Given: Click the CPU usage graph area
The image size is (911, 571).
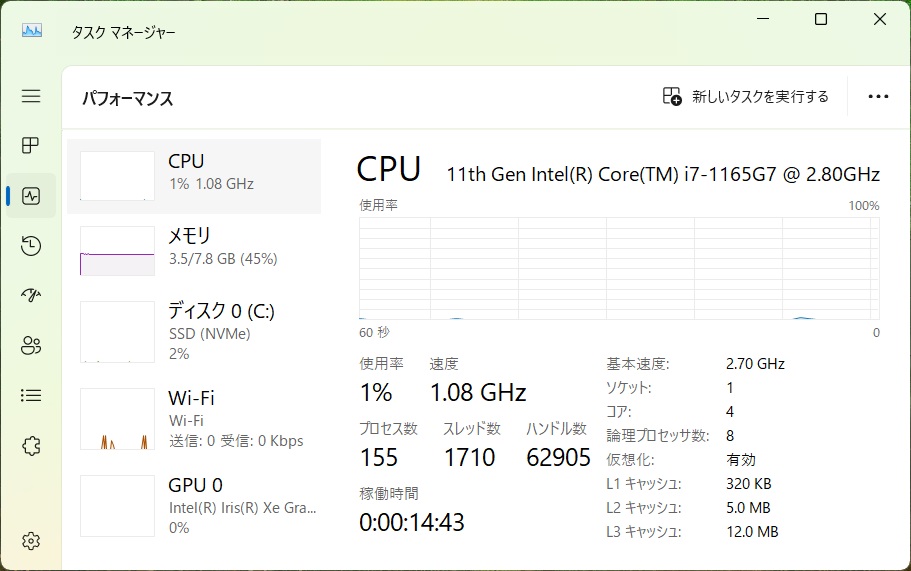Looking at the screenshot, I should 619,267.
